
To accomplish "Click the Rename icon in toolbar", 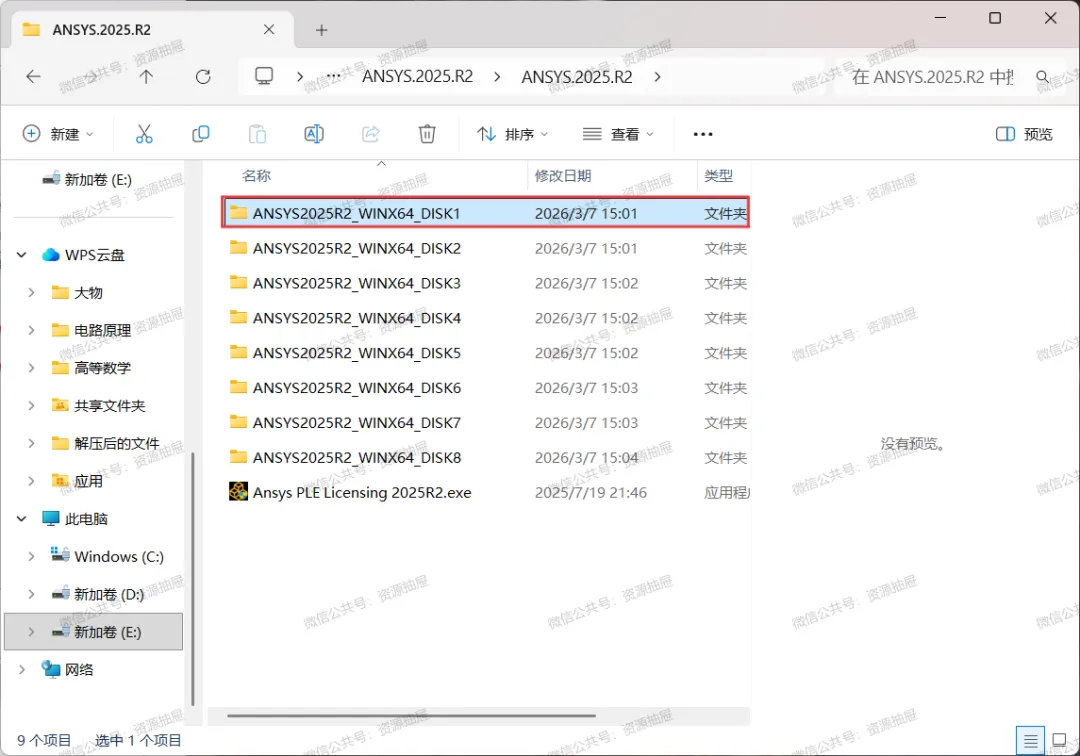I will pyautogui.click(x=313, y=134).
